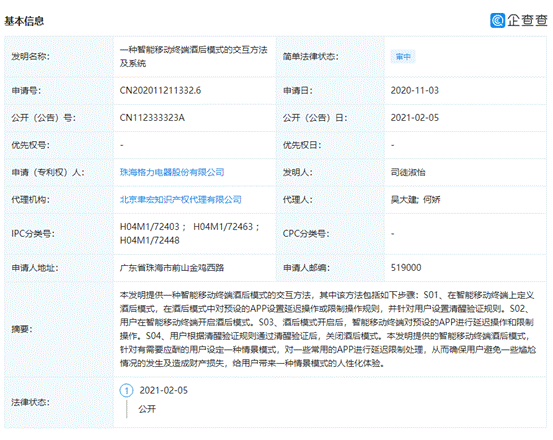Select the 基本信息 section heading
This screenshot has width=553, height=440.
click(24, 21)
